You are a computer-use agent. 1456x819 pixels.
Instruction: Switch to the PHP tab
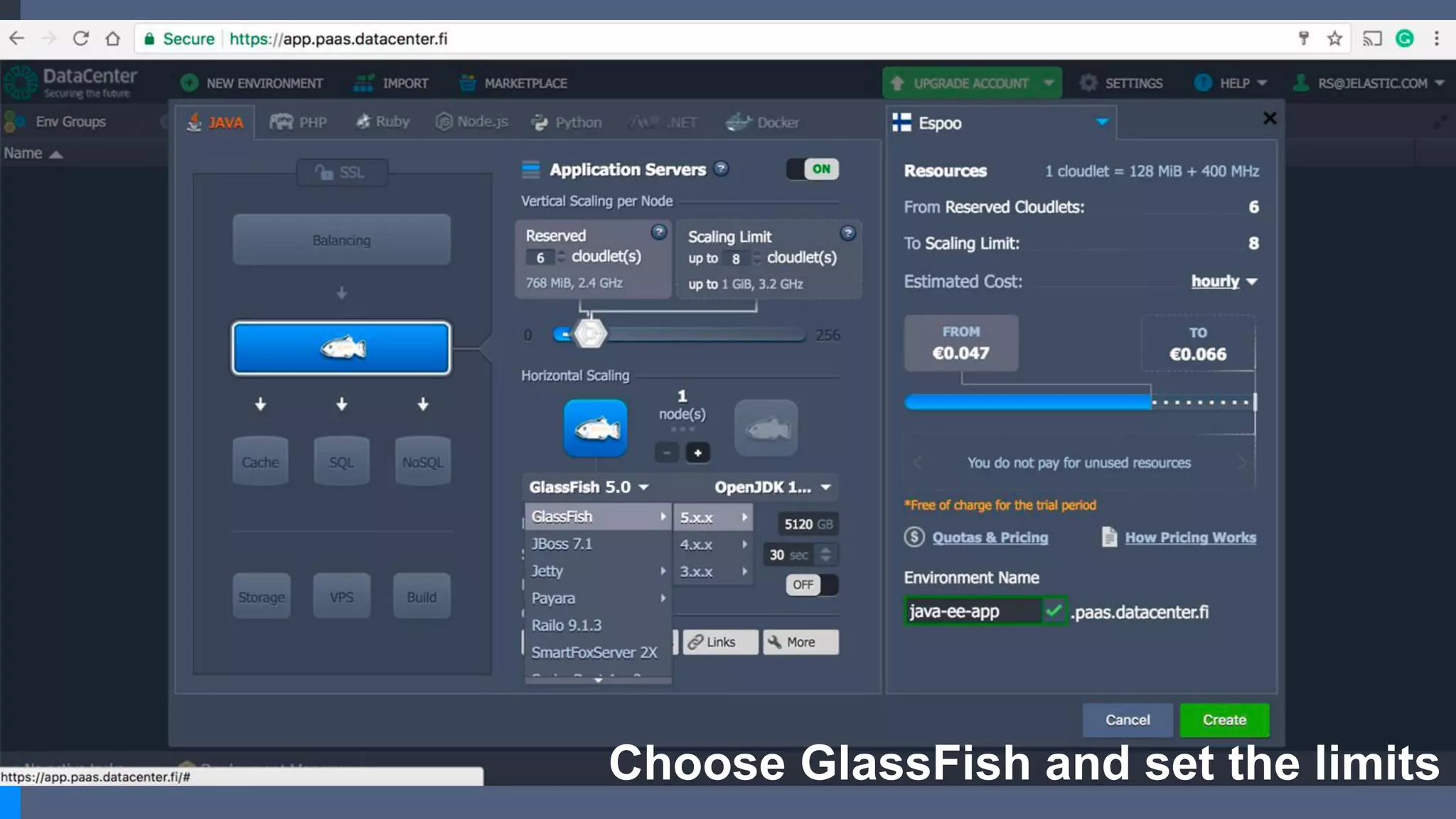point(299,122)
